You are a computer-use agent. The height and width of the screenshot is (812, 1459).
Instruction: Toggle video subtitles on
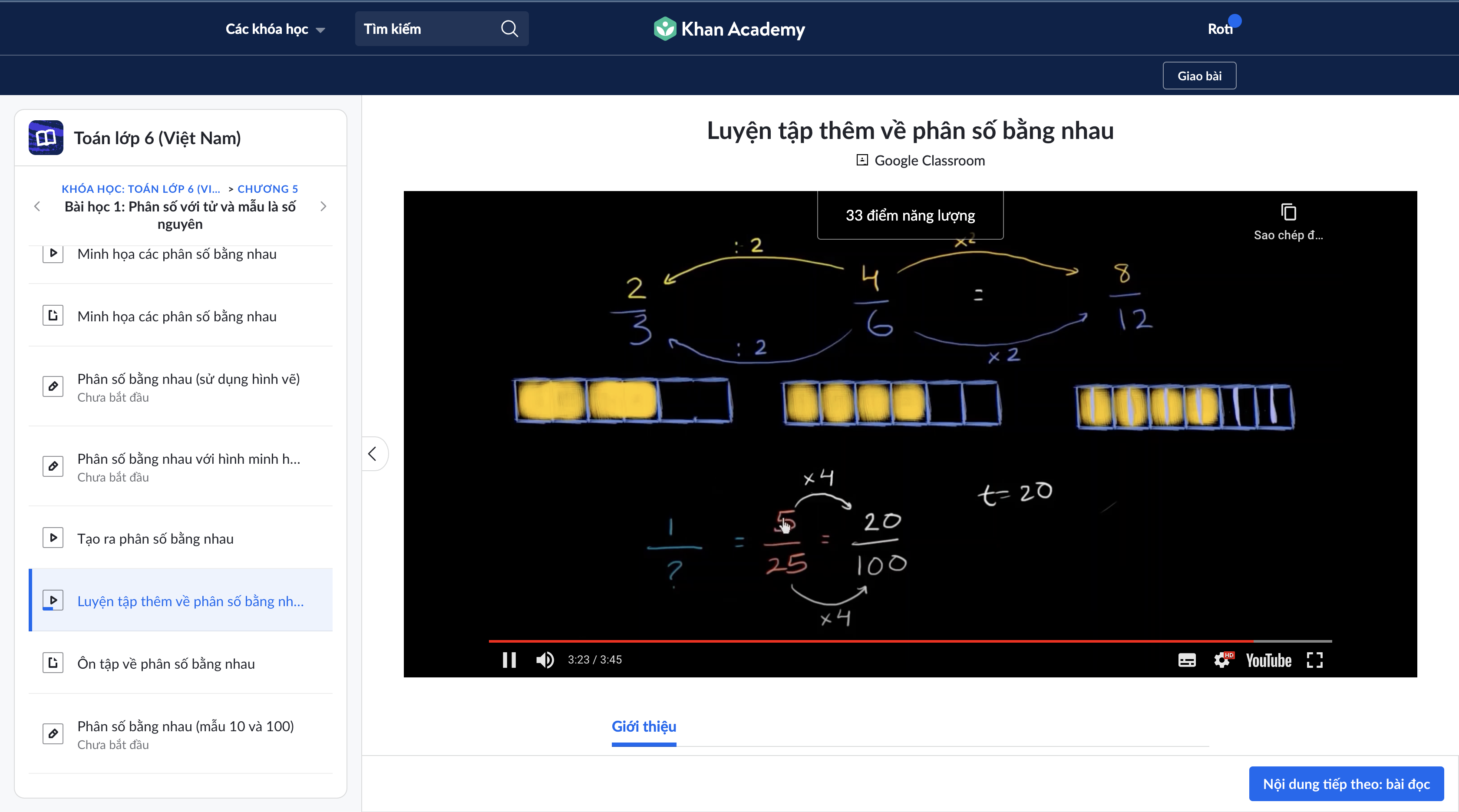click(1187, 660)
